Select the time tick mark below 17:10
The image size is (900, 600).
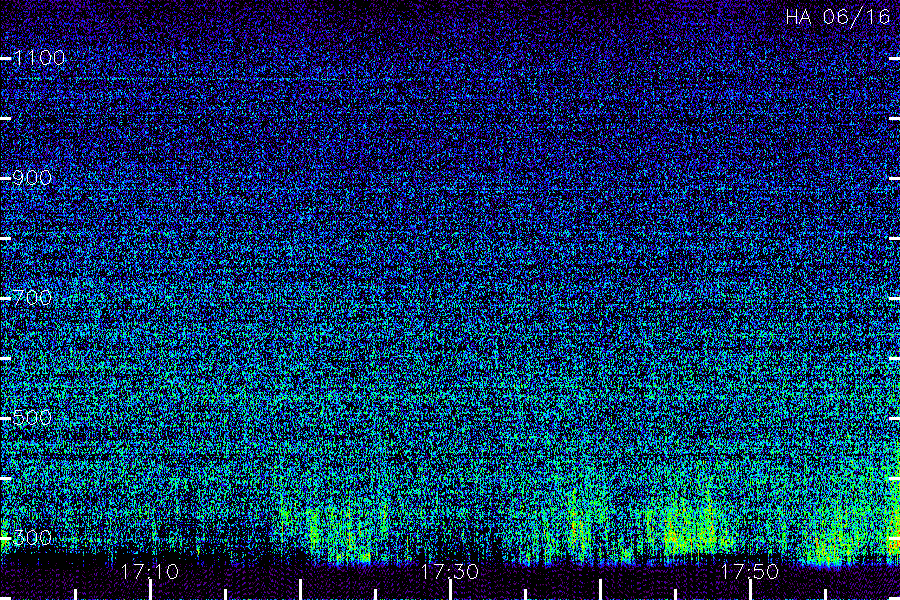click(x=150, y=590)
